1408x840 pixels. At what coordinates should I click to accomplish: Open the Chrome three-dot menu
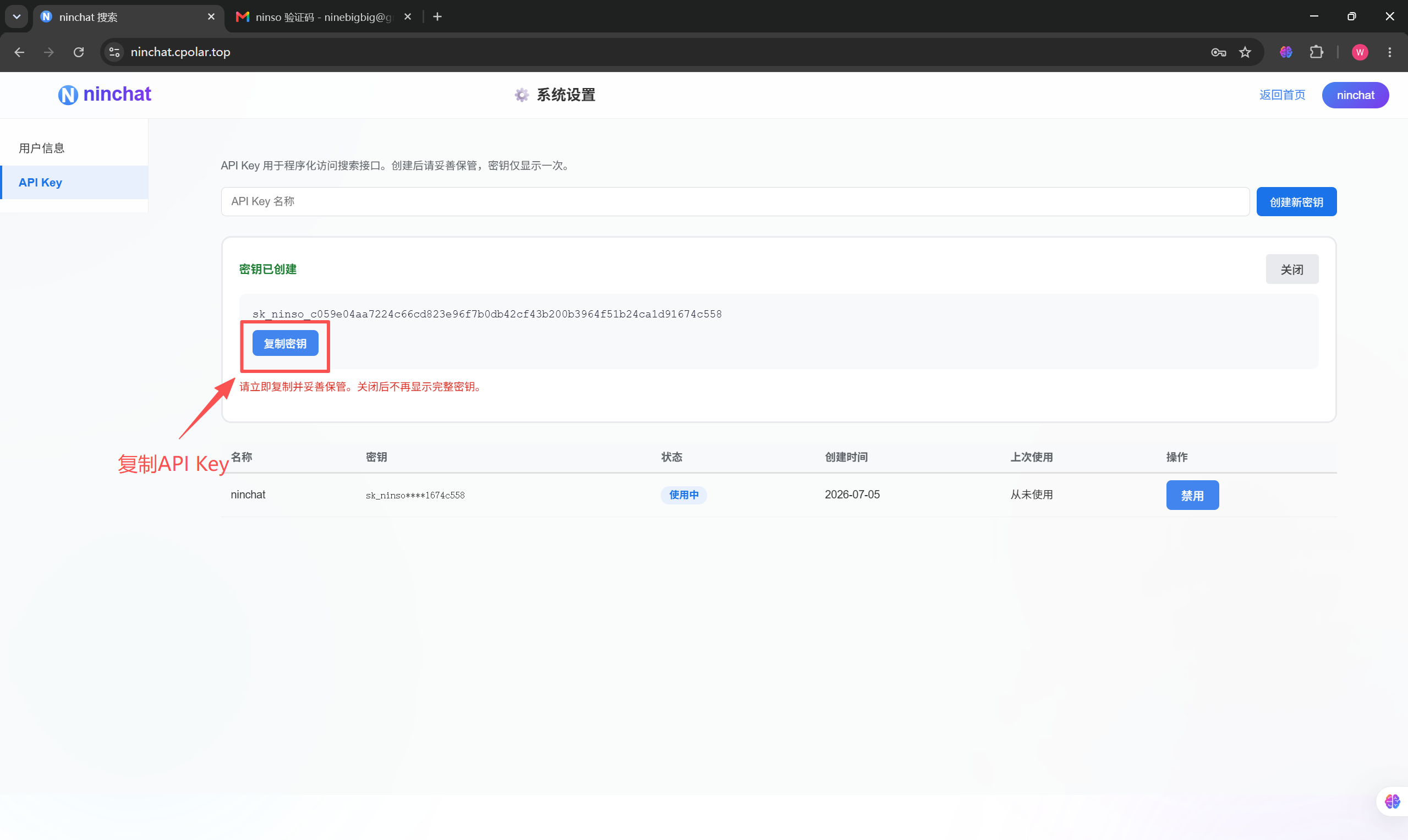[1389, 52]
